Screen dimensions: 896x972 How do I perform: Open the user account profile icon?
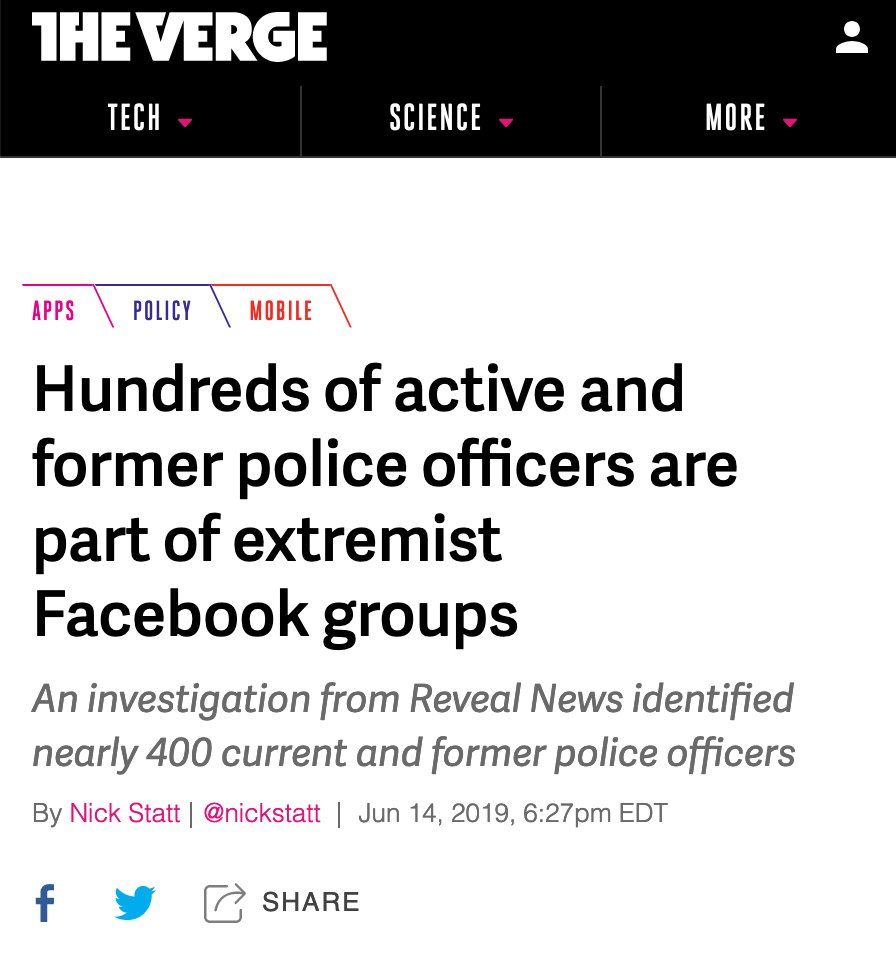tap(852, 39)
